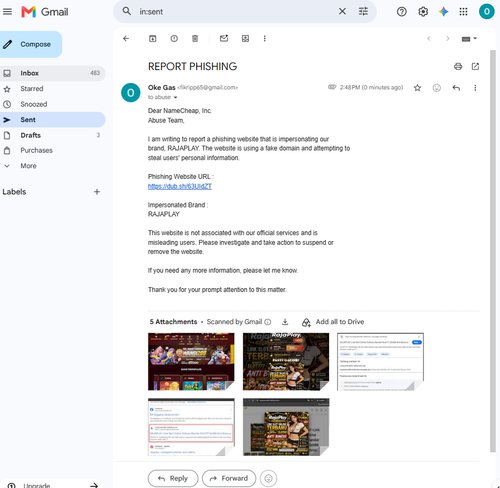
Task: Open search options filter icon
Action: (x=363, y=11)
